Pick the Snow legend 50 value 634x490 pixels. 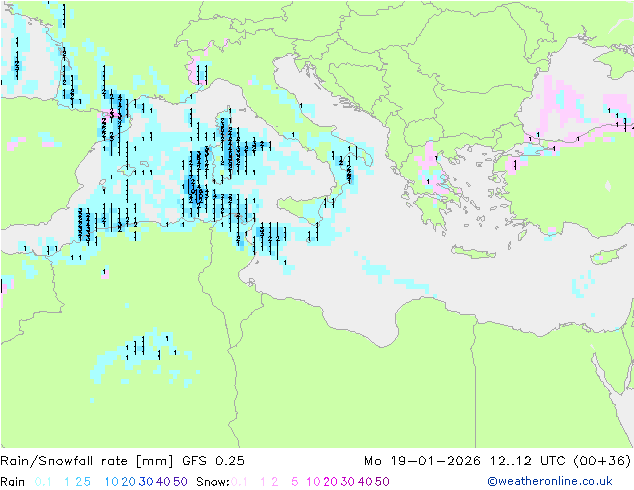[382, 482]
